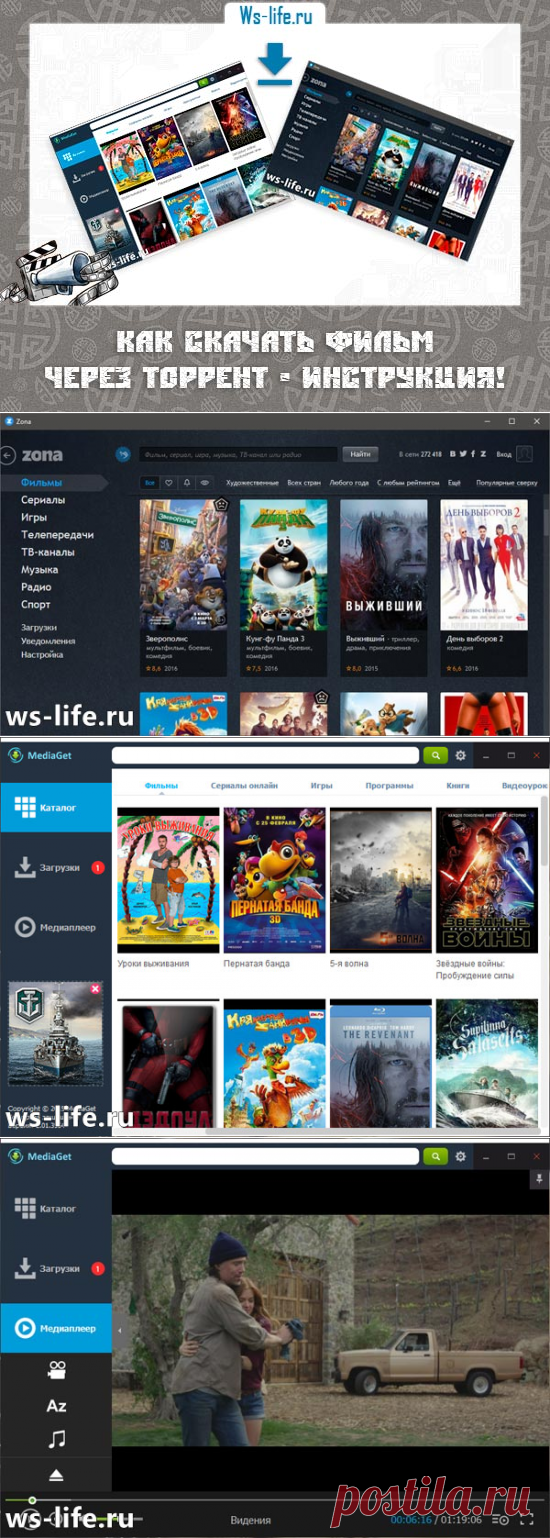Click the user avatar icon in Zona
This screenshot has height=1538, width=550.
(x=525, y=454)
